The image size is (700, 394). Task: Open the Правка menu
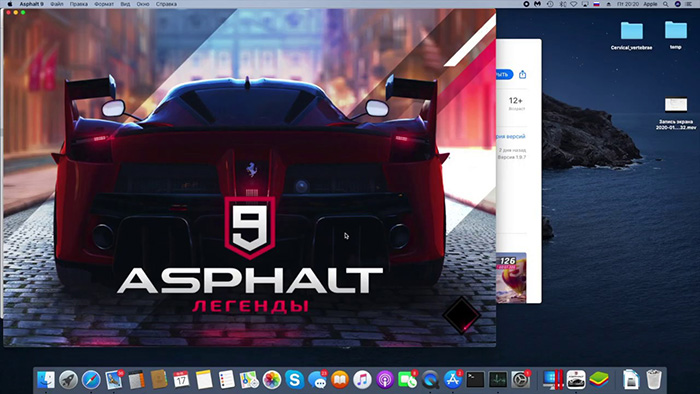79,4
